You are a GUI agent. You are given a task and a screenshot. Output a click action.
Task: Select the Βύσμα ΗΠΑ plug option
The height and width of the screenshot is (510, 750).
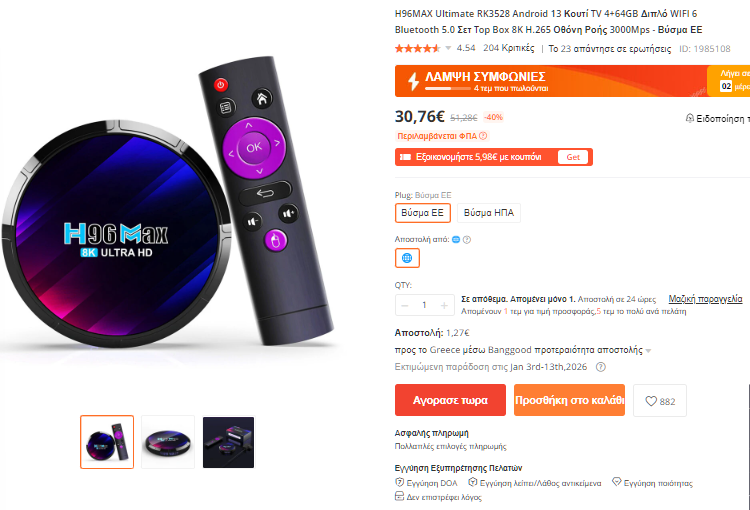coord(489,213)
